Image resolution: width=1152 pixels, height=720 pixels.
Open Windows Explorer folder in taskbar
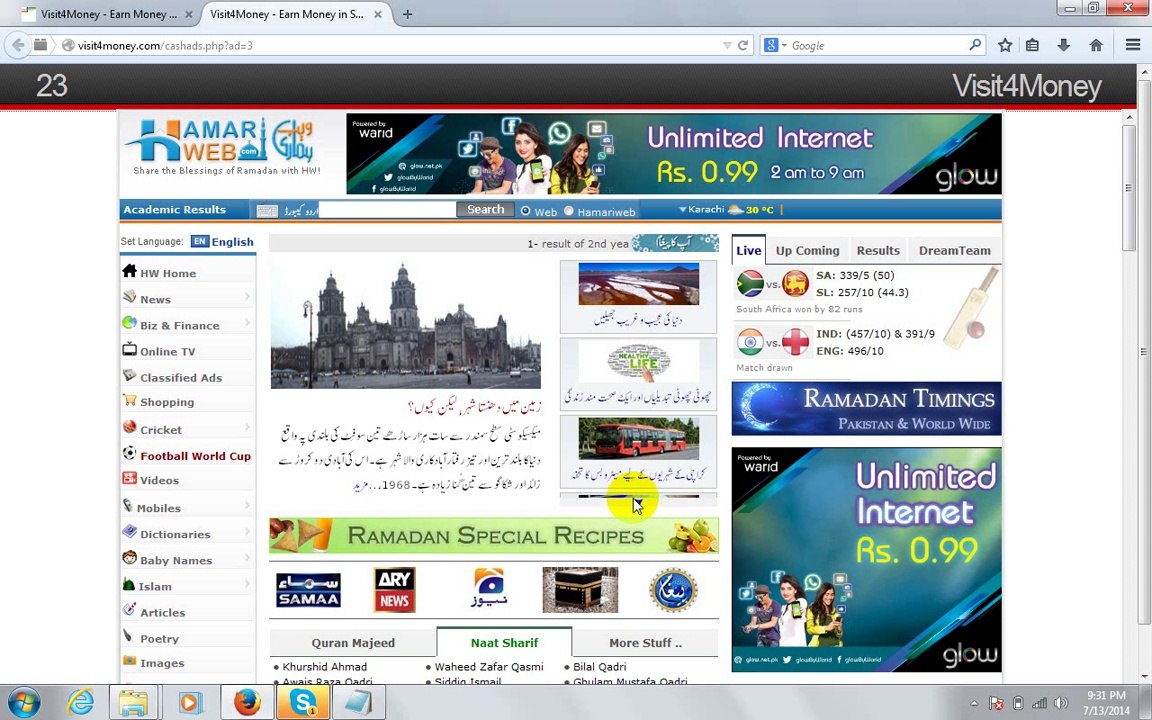point(133,703)
